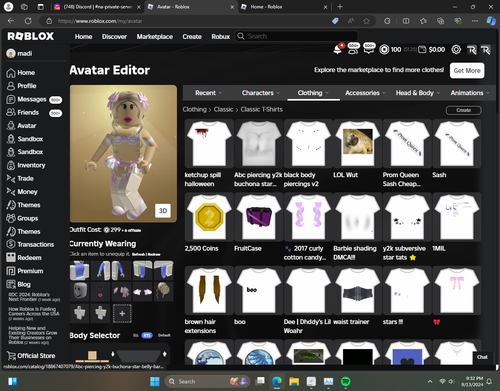Equip the LOL Wut t-shirt thumbnail
500x391 pixels.
click(x=358, y=143)
